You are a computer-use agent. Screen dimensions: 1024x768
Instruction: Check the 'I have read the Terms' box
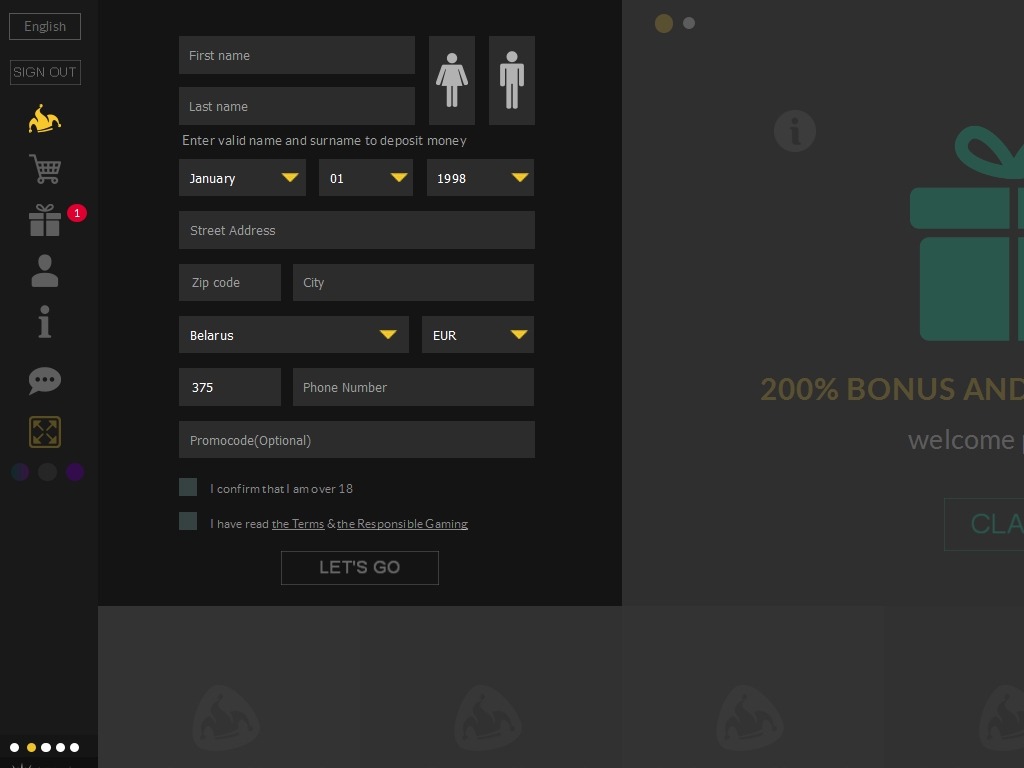(x=188, y=521)
